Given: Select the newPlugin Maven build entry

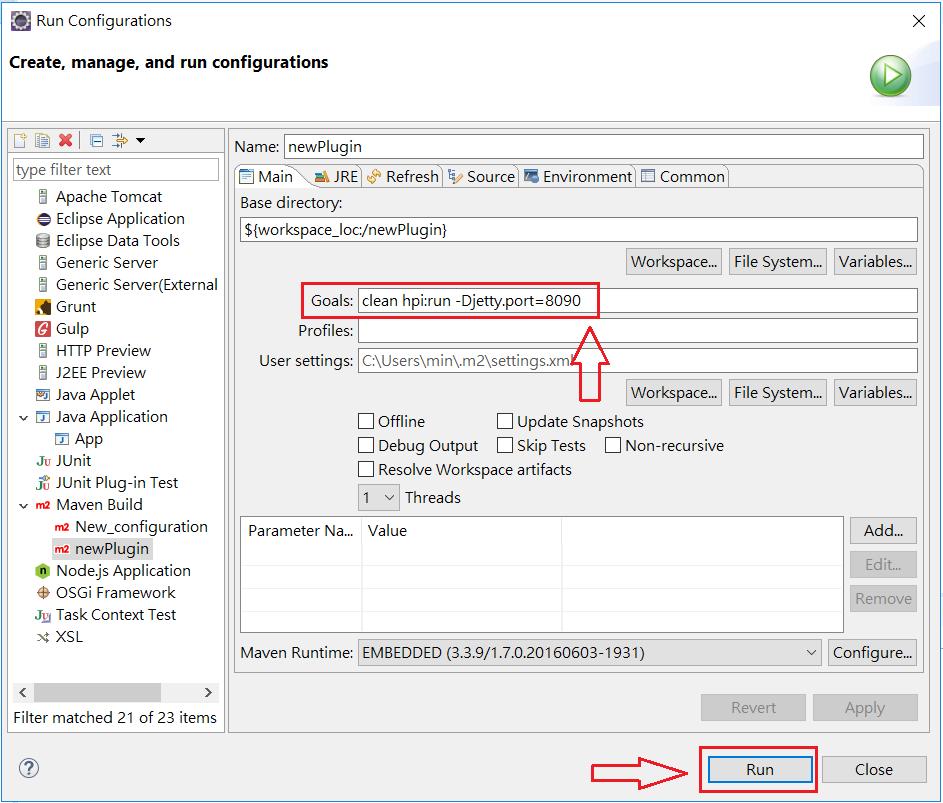Looking at the screenshot, I should [112, 549].
